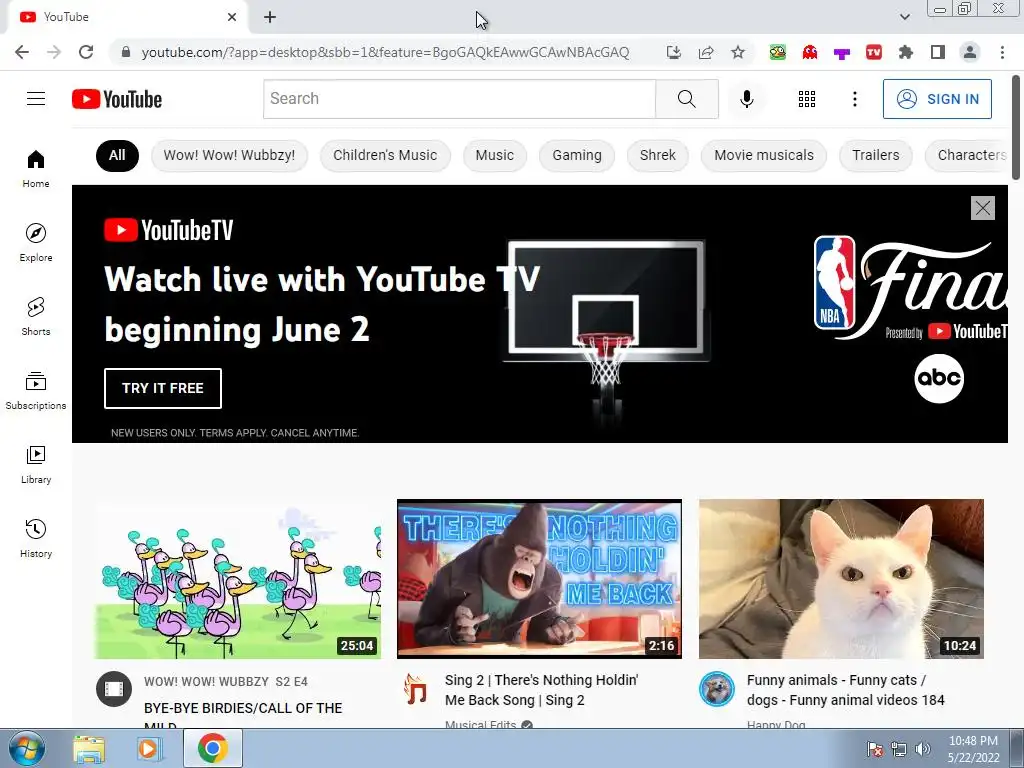Close the YouTube TV ad banner

click(x=982, y=208)
